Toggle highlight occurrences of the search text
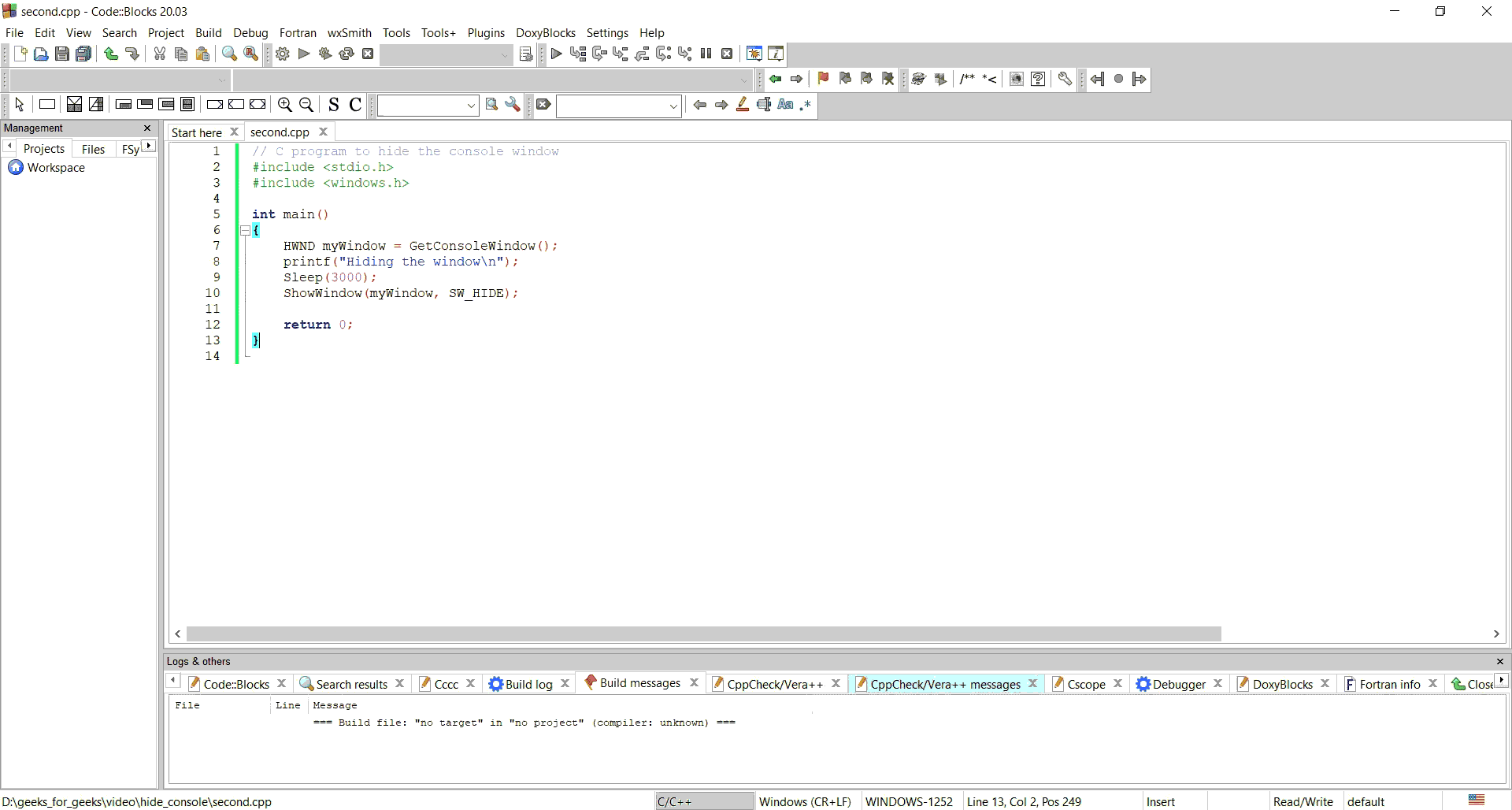 pyautogui.click(x=742, y=105)
